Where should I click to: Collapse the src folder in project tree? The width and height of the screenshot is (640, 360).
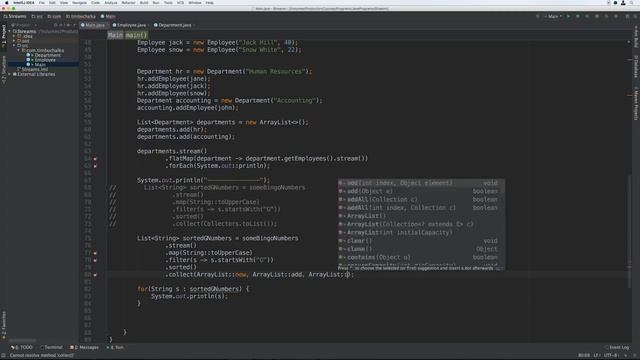pyautogui.click(x=14, y=45)
